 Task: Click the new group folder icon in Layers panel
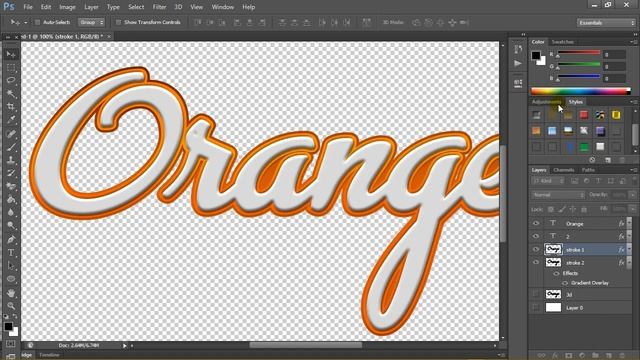(595, 356)
